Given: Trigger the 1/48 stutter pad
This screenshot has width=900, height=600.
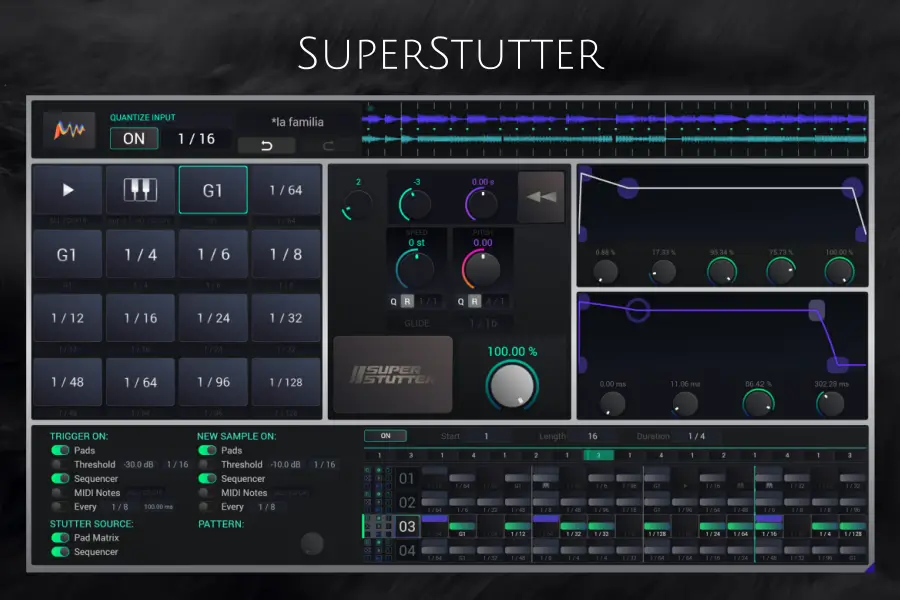Looking at the screenshot, I should click(68, 382).
